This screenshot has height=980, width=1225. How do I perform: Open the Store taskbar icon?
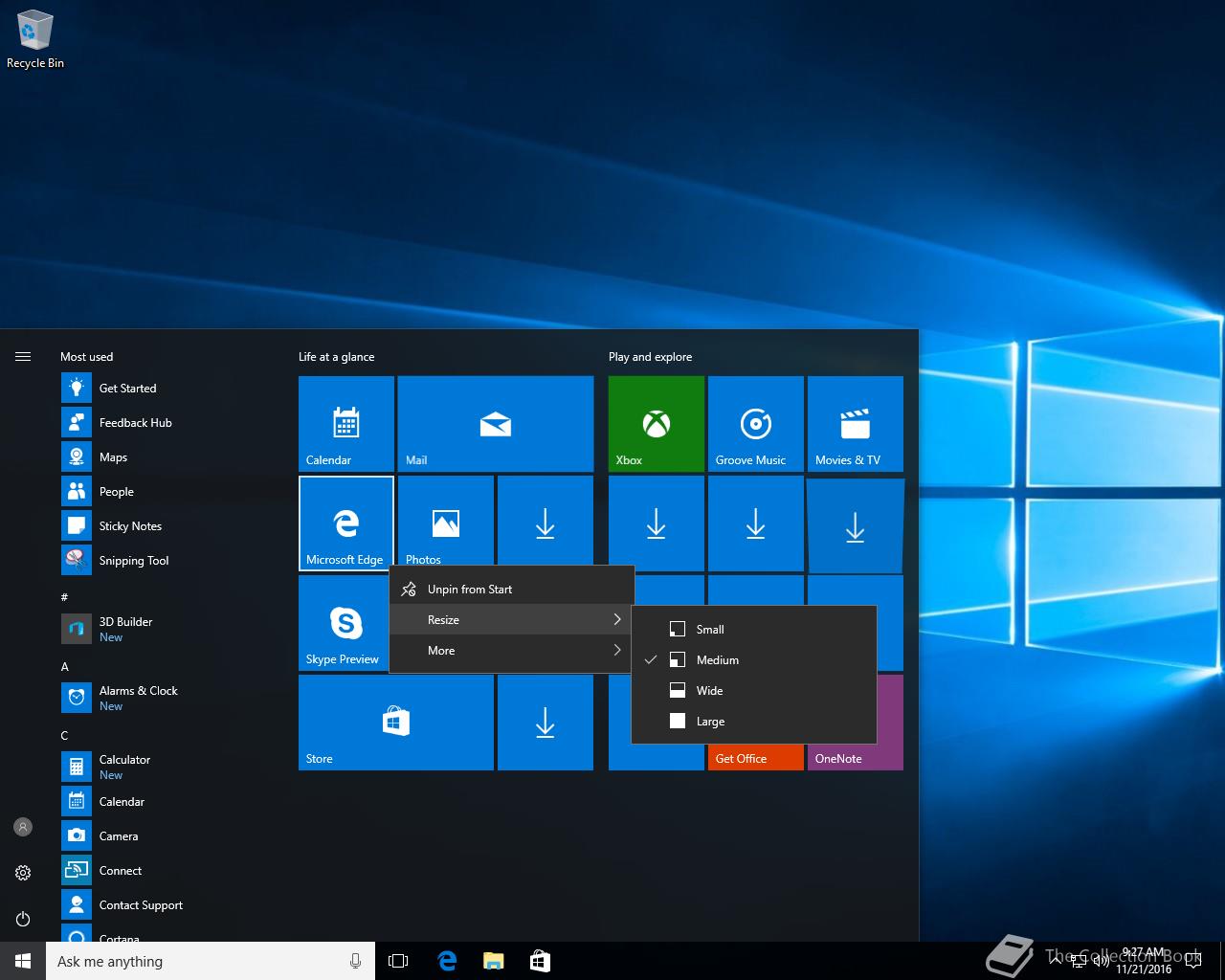coord(540,961)
